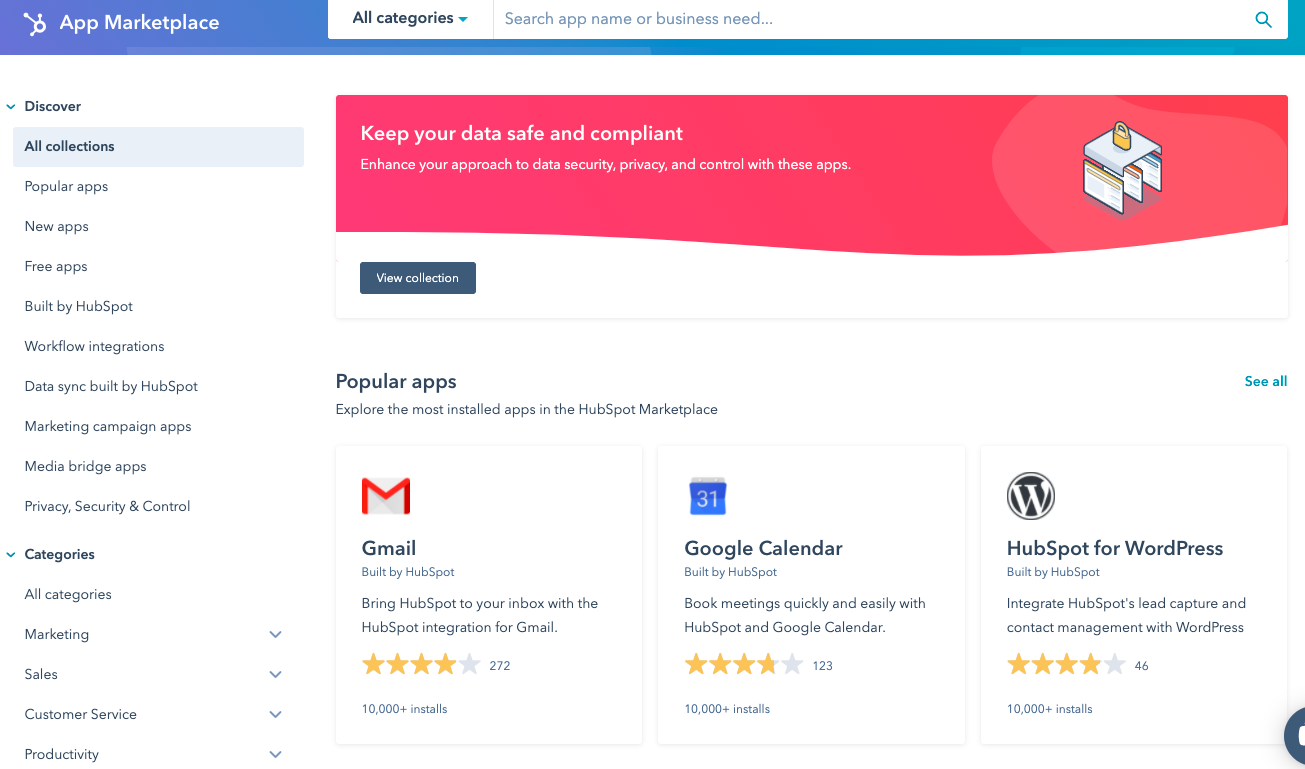The width and height of the screenshot is (1305, 769).
Task: Open the chat widget bubble
Action: [x=1296, y=736]
